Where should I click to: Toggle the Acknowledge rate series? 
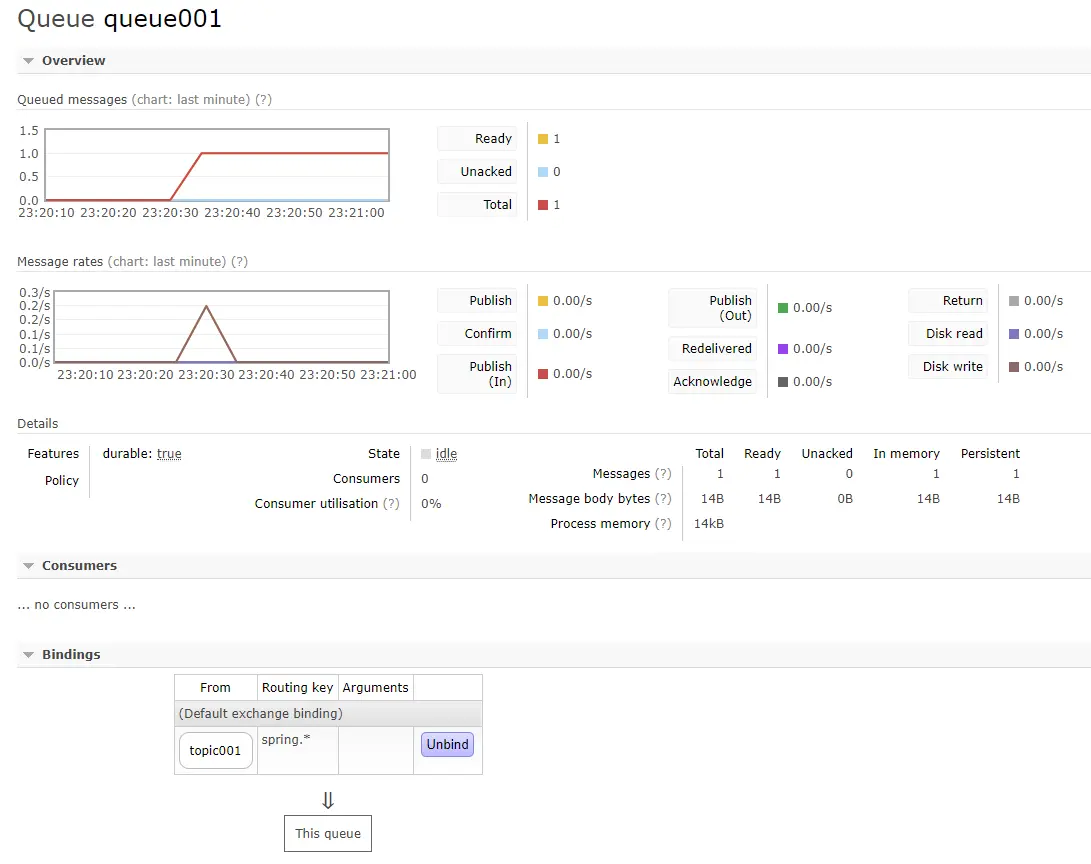click(712, 381)
